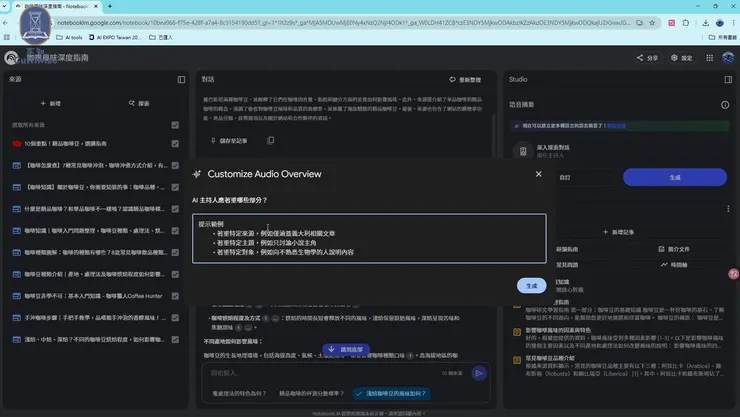Collapse the 來源 sources panel icon

click(181, 79)
